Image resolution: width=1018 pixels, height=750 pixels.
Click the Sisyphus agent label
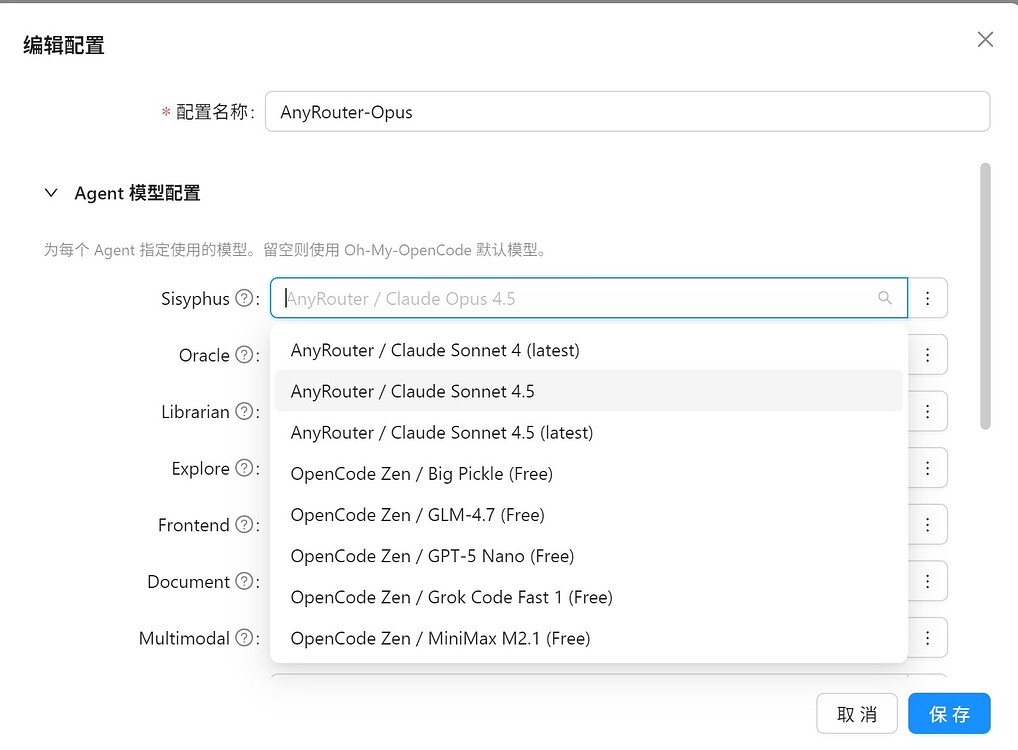point(195,298)
